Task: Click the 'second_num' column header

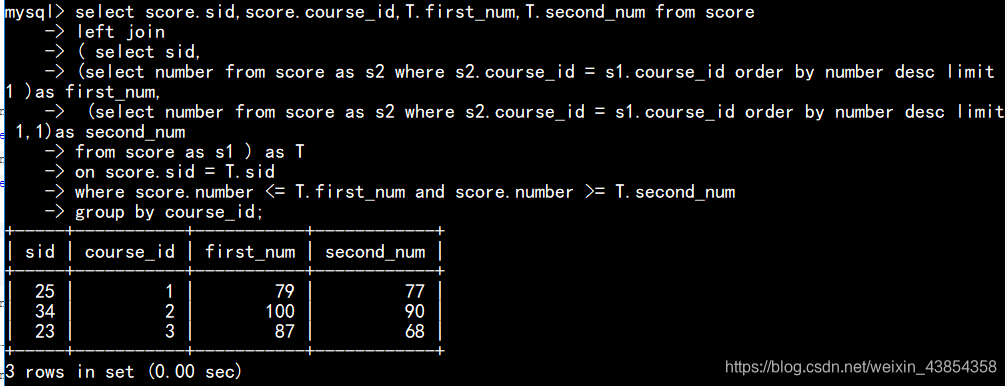Action: point(375,252)
